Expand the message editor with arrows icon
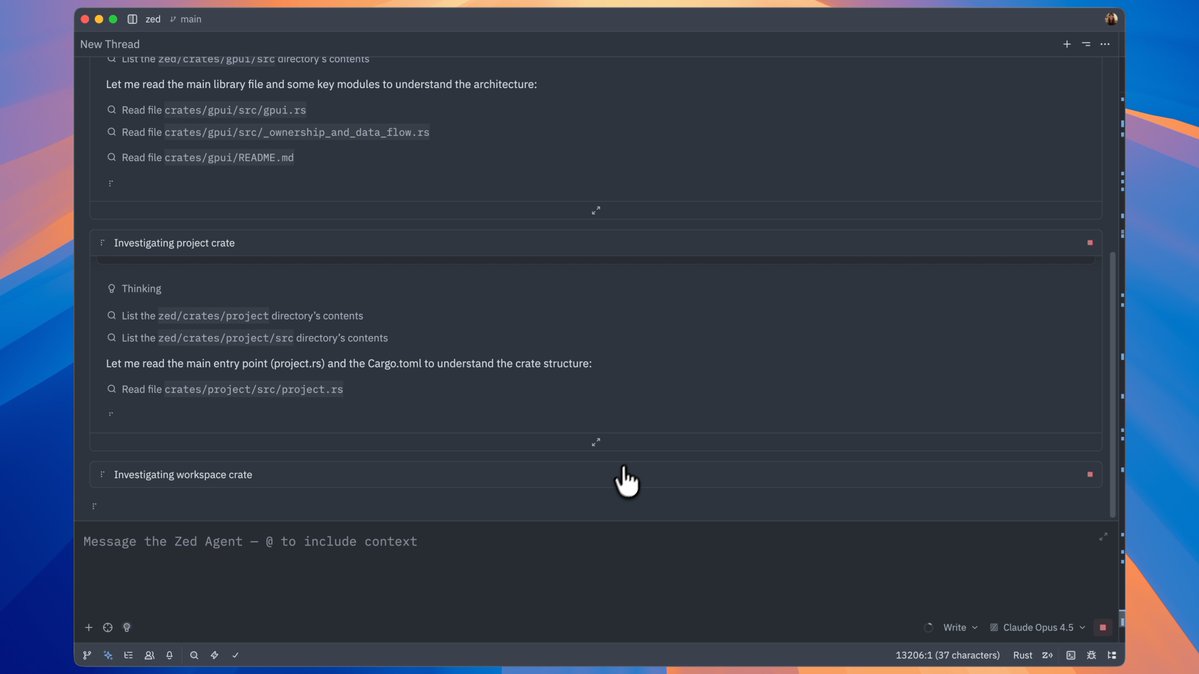1199x674 pixels. coord(1103,537)
